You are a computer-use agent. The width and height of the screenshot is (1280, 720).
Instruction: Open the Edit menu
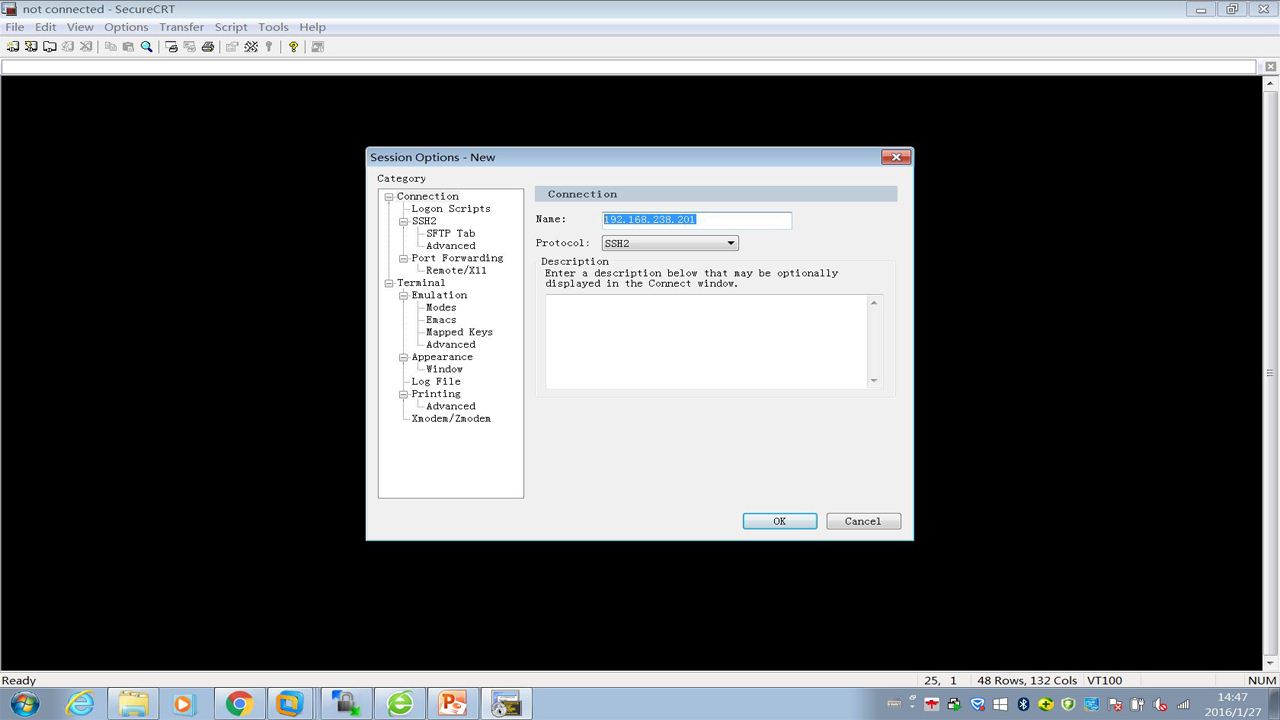click(46, 27)
